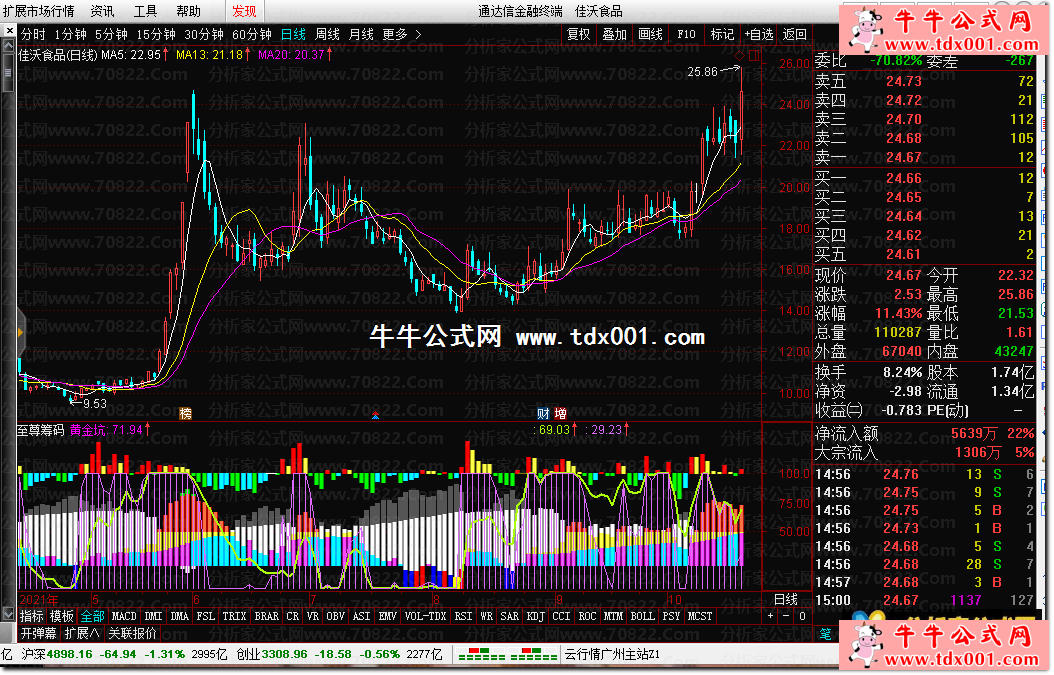Image resolution: width=1054 pixels, height=675 pixels.
Task: Click the 云行情广州主站Z1 status text
Action: click(612, 654)
